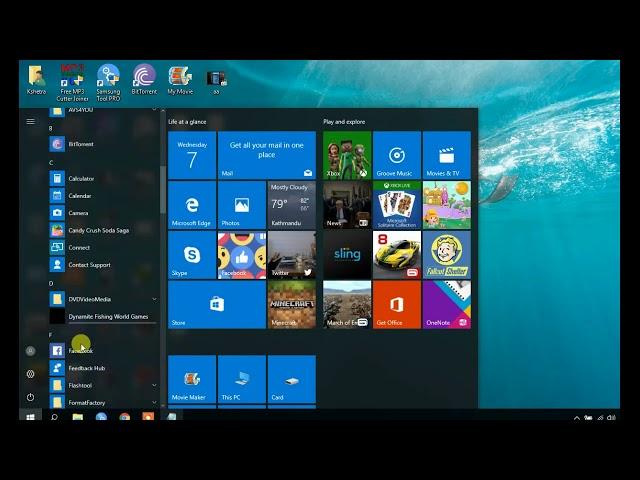Open Calculator from the app list
This screenshot has height=480, width=640.
click(x=103, y=178)
